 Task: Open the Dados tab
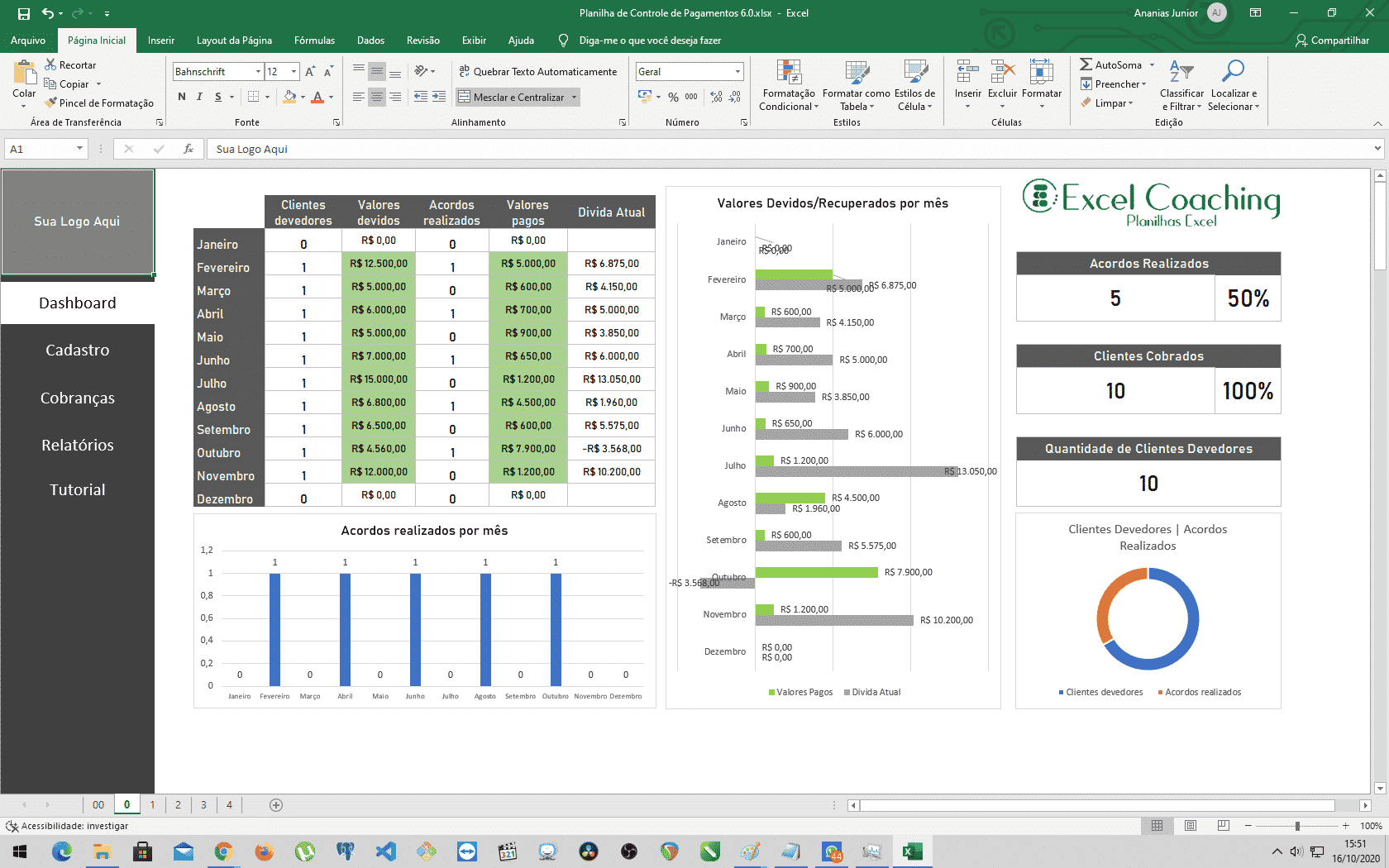coord(370,41)
